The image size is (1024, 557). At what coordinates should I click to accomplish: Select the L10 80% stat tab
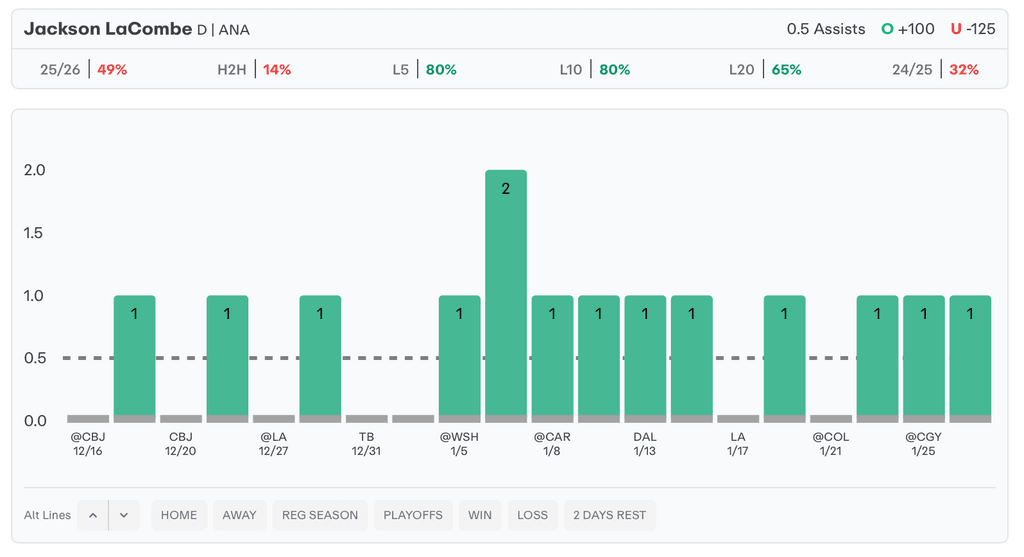594,70
